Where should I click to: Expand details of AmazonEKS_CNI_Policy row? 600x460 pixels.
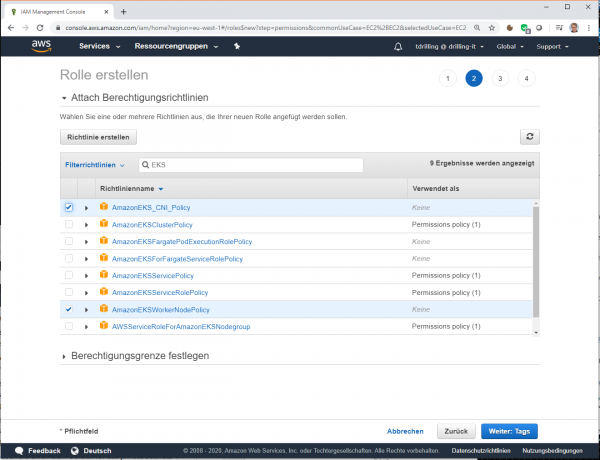click(x=86, y=208)
